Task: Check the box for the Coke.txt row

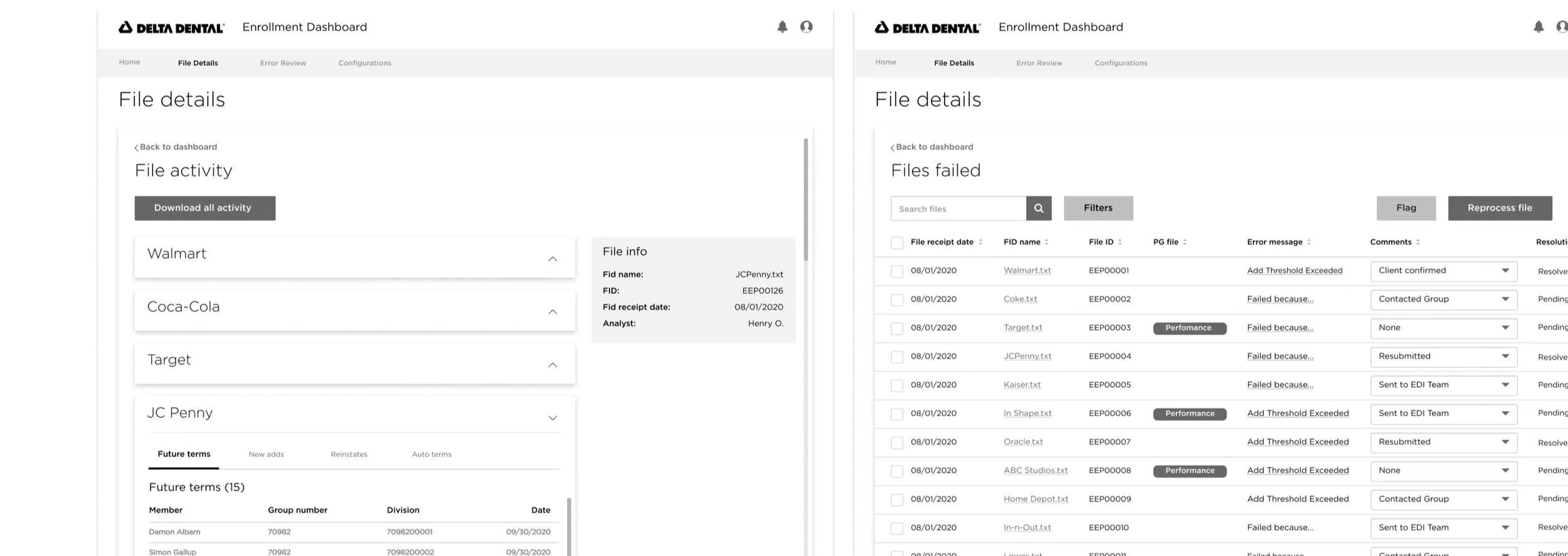Action: click(x=897, y=300)
